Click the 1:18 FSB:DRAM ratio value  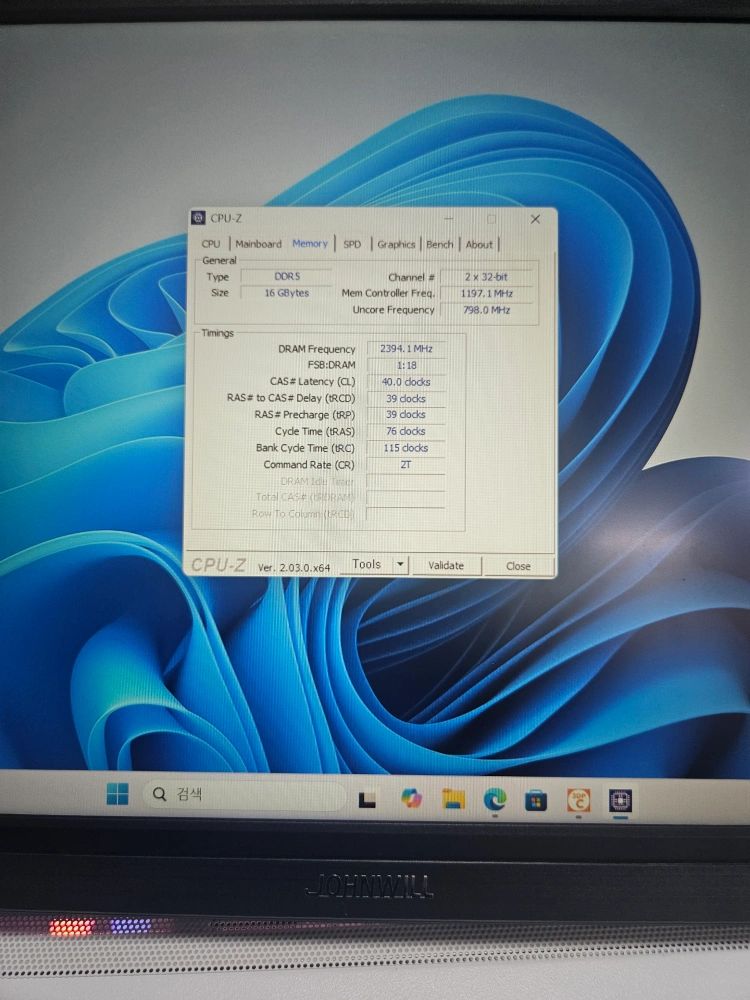pos(406,365)
